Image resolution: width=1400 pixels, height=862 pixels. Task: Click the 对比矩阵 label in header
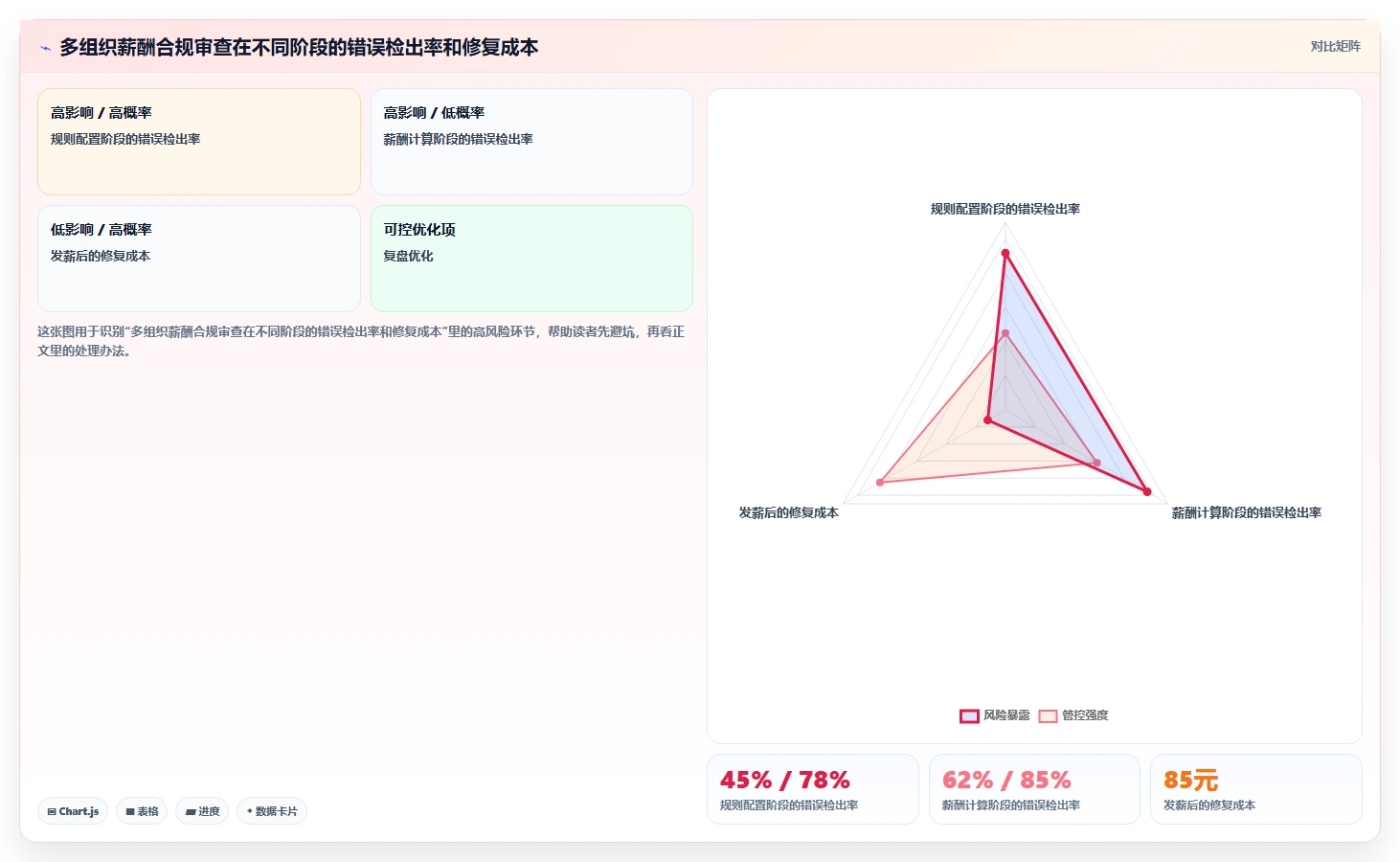click(x=1335, y=46)
